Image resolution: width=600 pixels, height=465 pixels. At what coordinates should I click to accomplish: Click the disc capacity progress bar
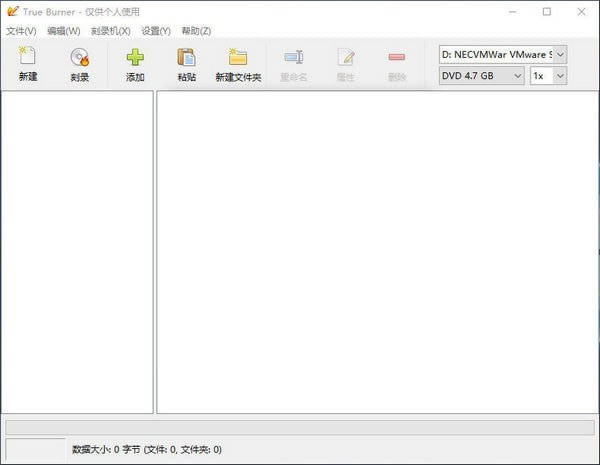(300, 427)
